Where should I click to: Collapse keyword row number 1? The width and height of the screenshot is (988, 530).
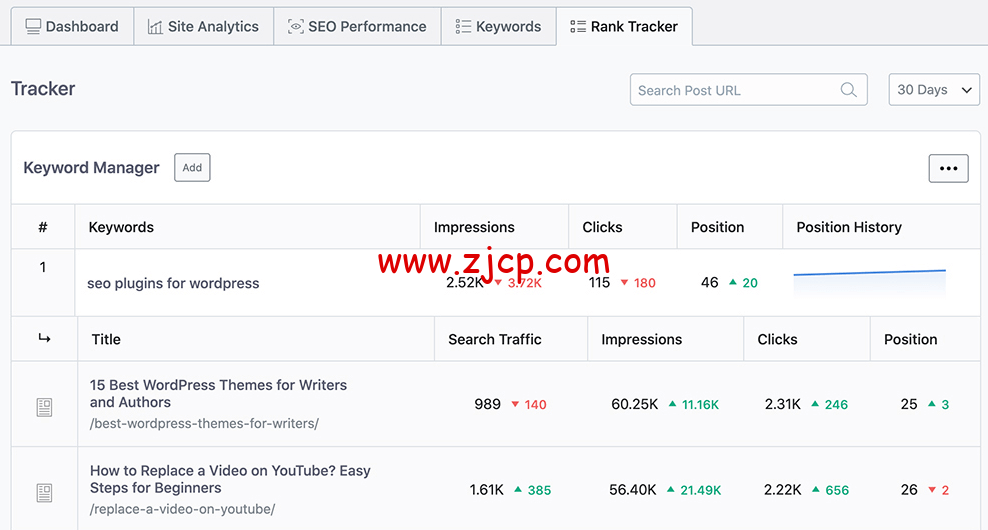[x=43, y=268]
